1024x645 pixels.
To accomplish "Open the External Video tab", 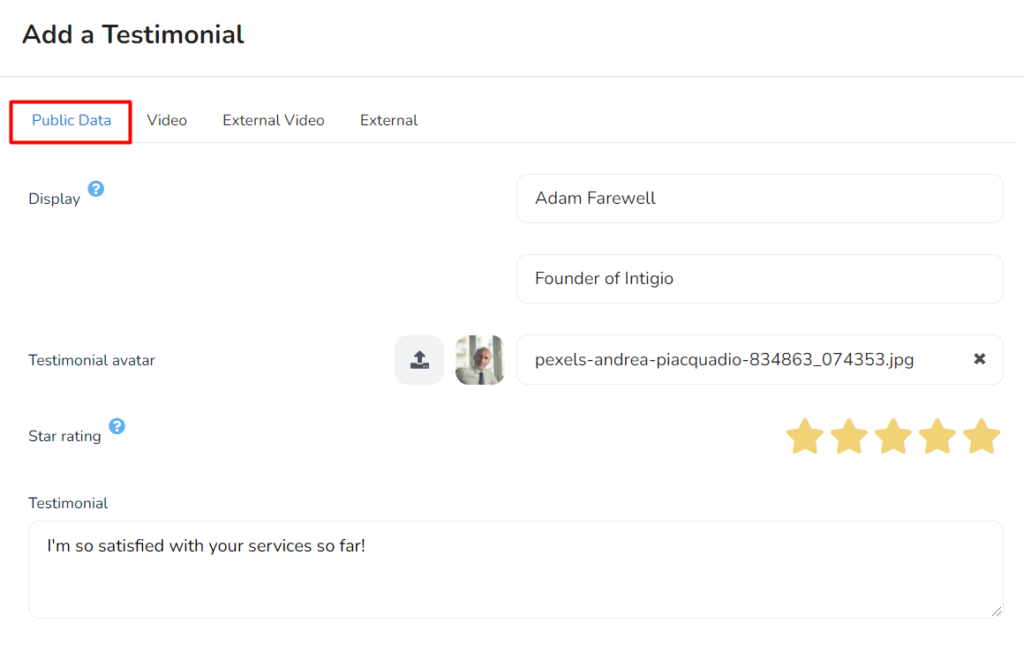I will coord(273,121).
